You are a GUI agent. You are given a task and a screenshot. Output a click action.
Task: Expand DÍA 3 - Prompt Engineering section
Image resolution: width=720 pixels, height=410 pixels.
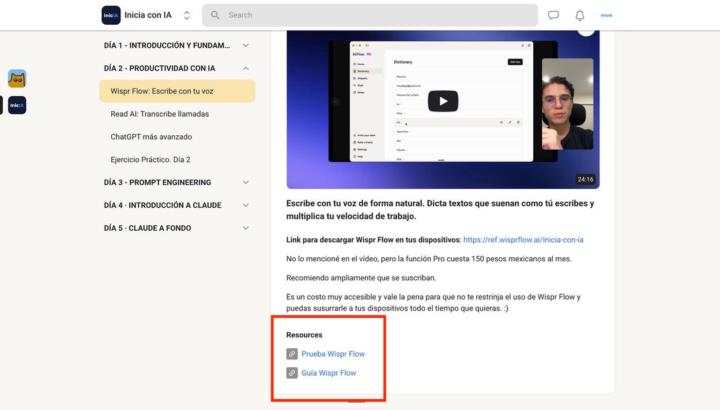pos(246,182)
